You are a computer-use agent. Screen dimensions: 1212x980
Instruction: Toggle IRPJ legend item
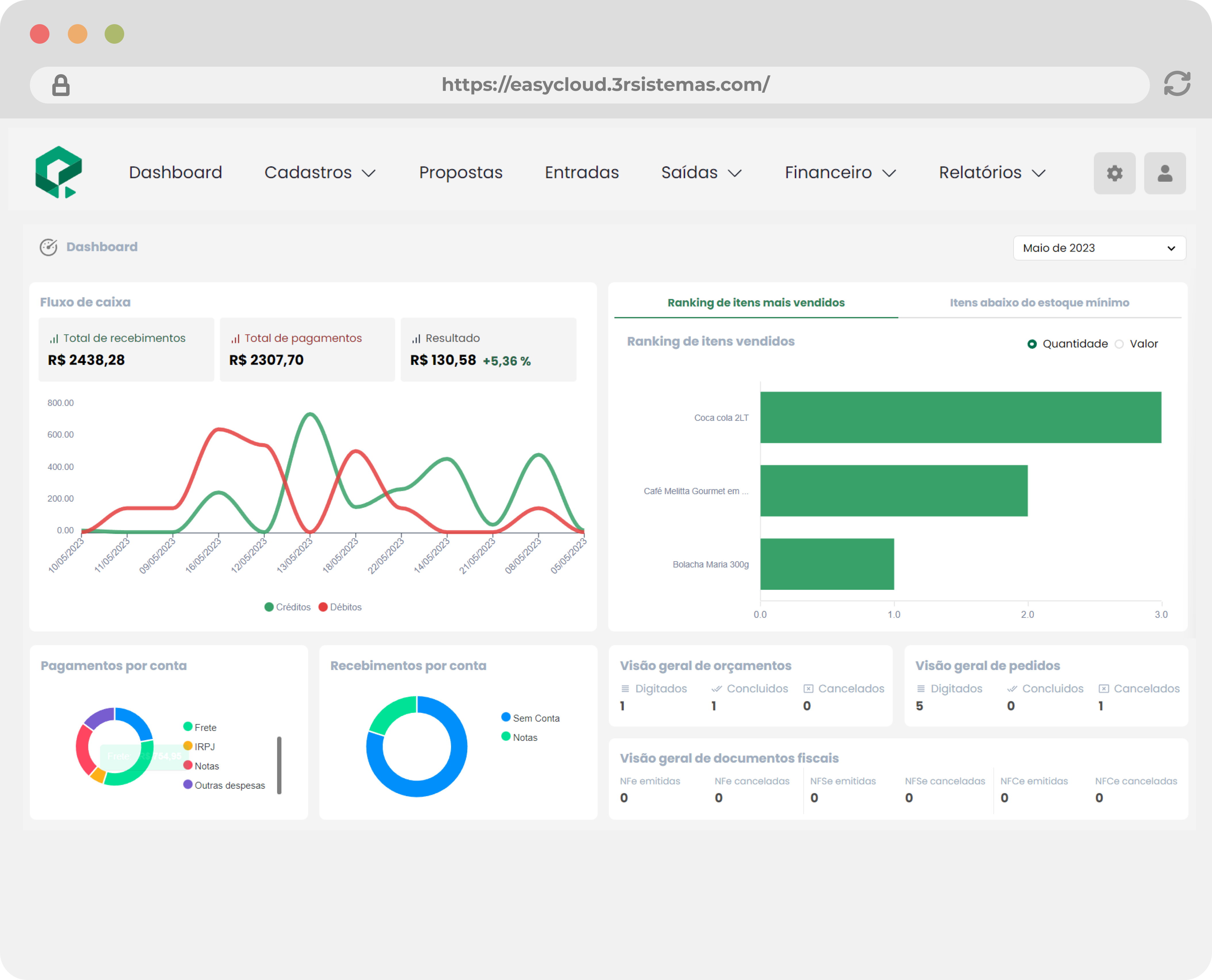click(199, 746)
